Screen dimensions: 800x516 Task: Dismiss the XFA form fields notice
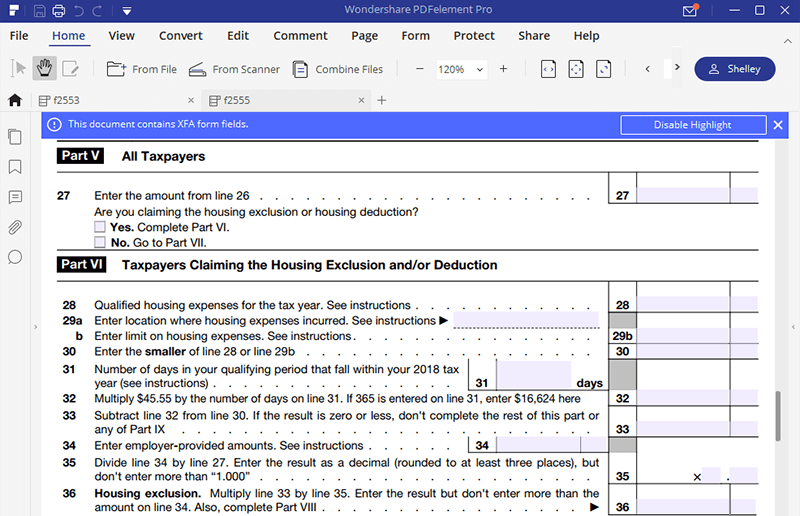pyautogui.click(x=778, y=125)
